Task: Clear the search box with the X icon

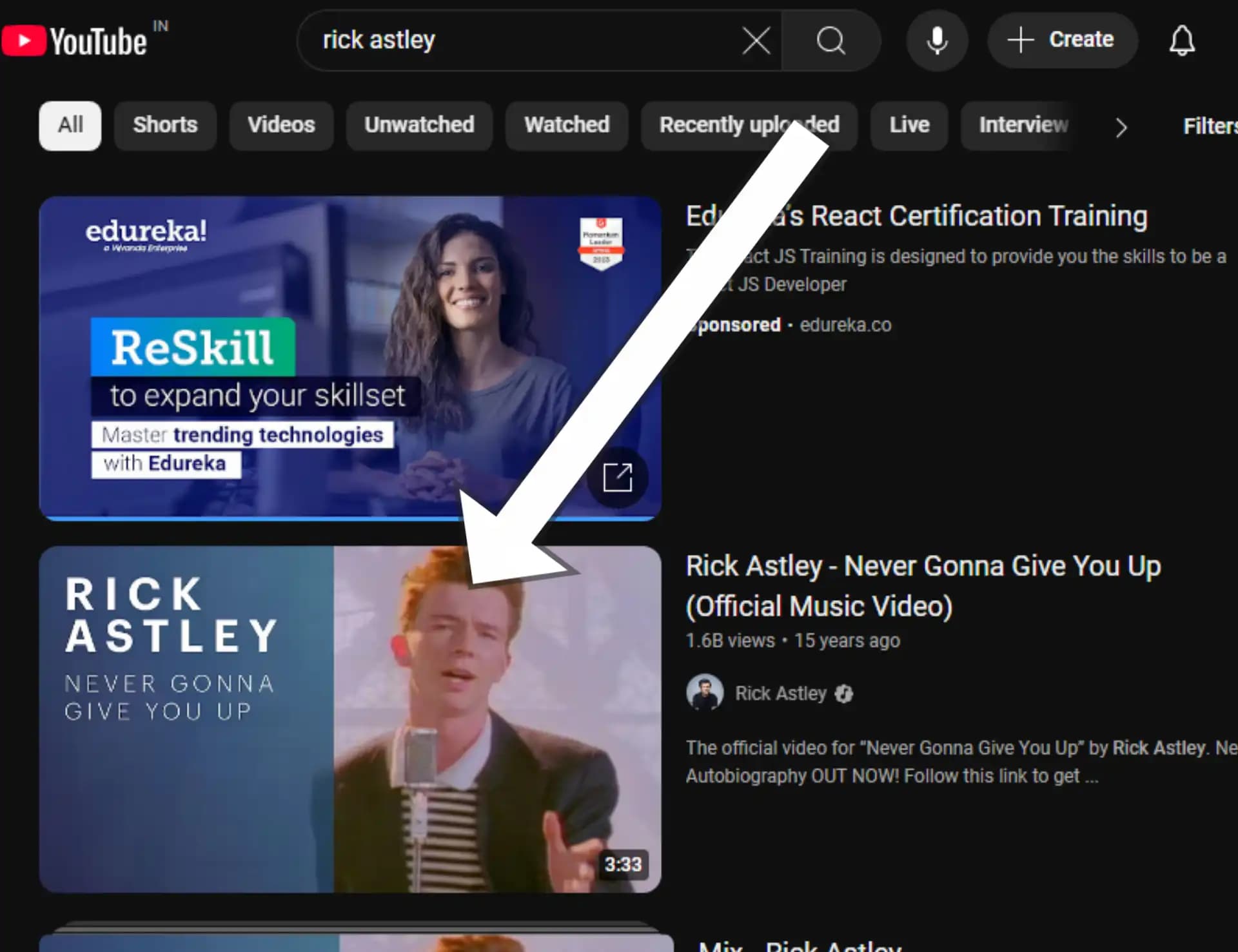Action: coord(756,41)
